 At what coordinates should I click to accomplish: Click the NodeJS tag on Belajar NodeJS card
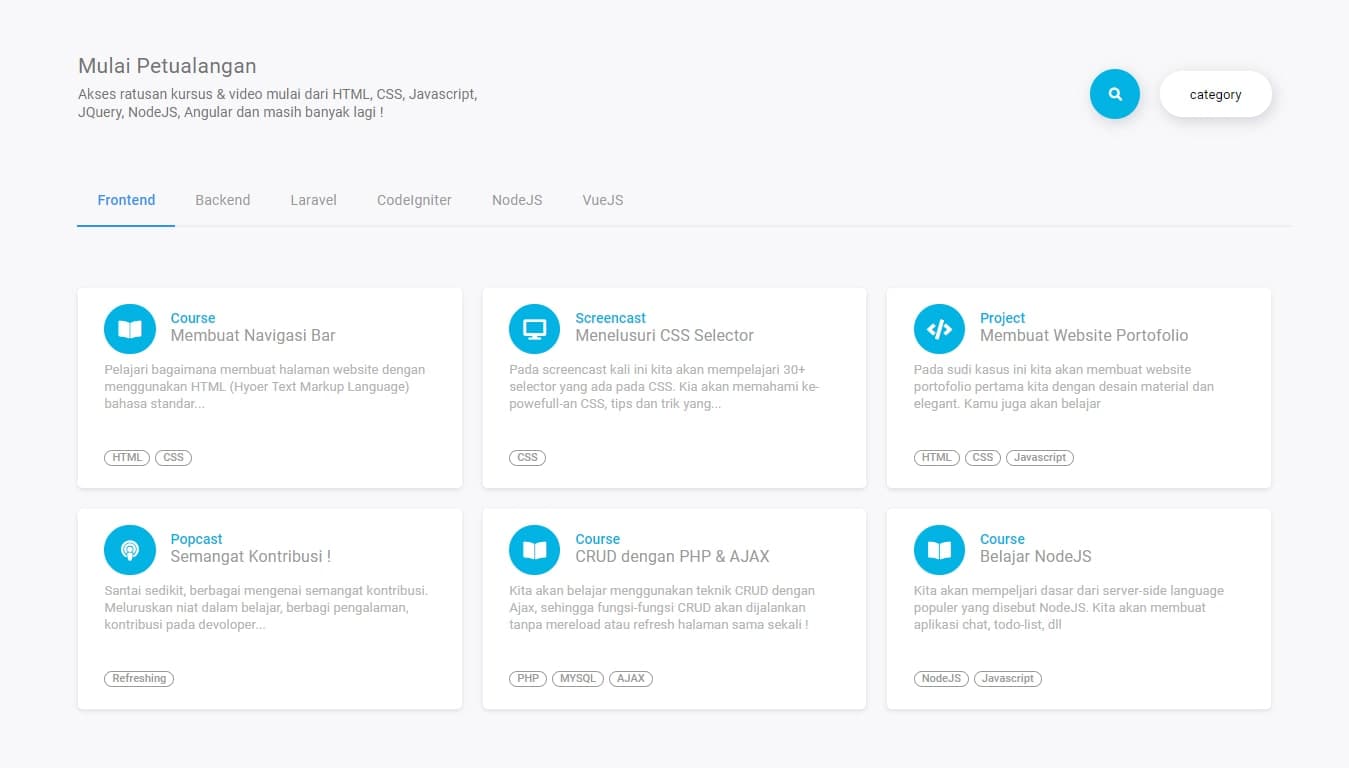tap(941, 678)
